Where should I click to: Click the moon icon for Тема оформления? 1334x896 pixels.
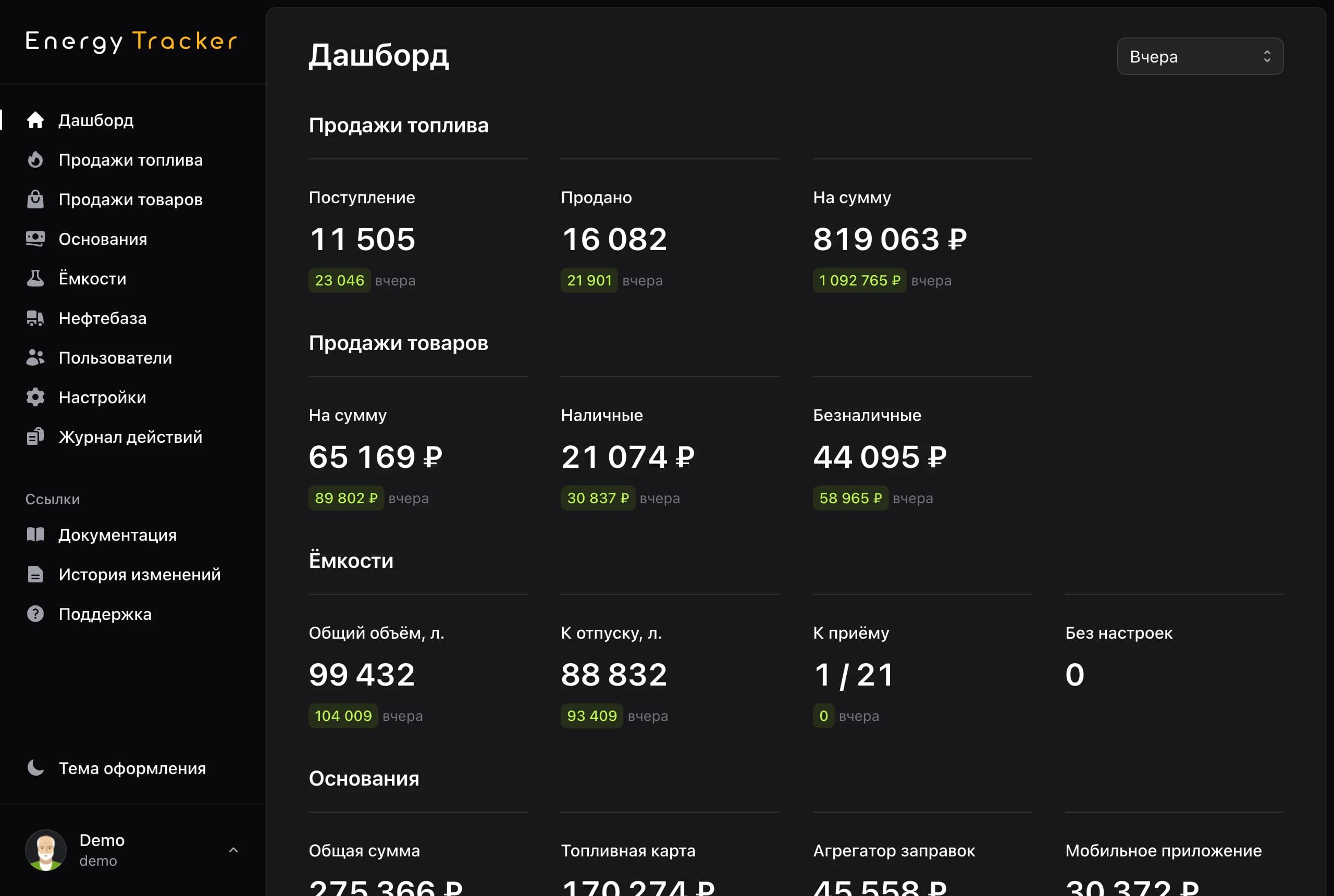click(35, 768)
